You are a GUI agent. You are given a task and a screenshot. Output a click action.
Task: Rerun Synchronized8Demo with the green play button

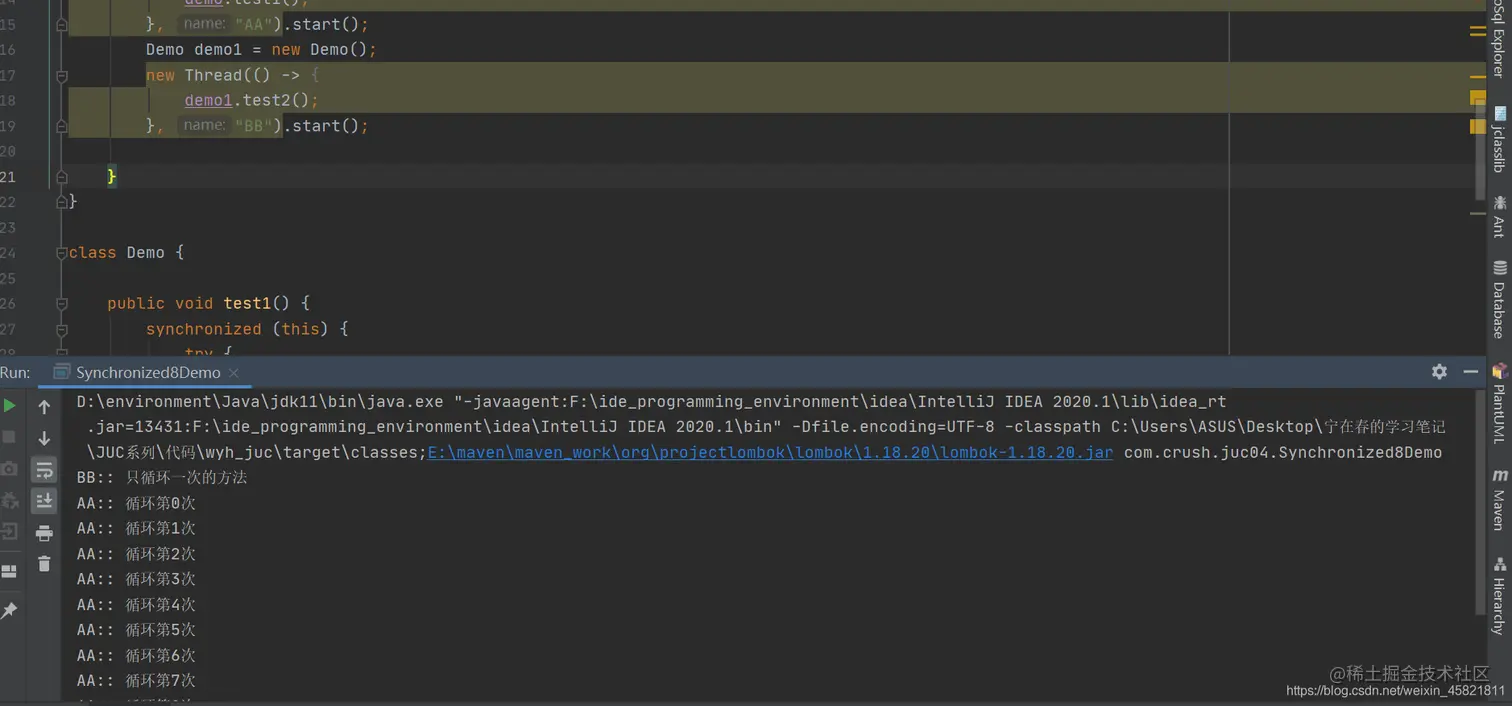9,406
